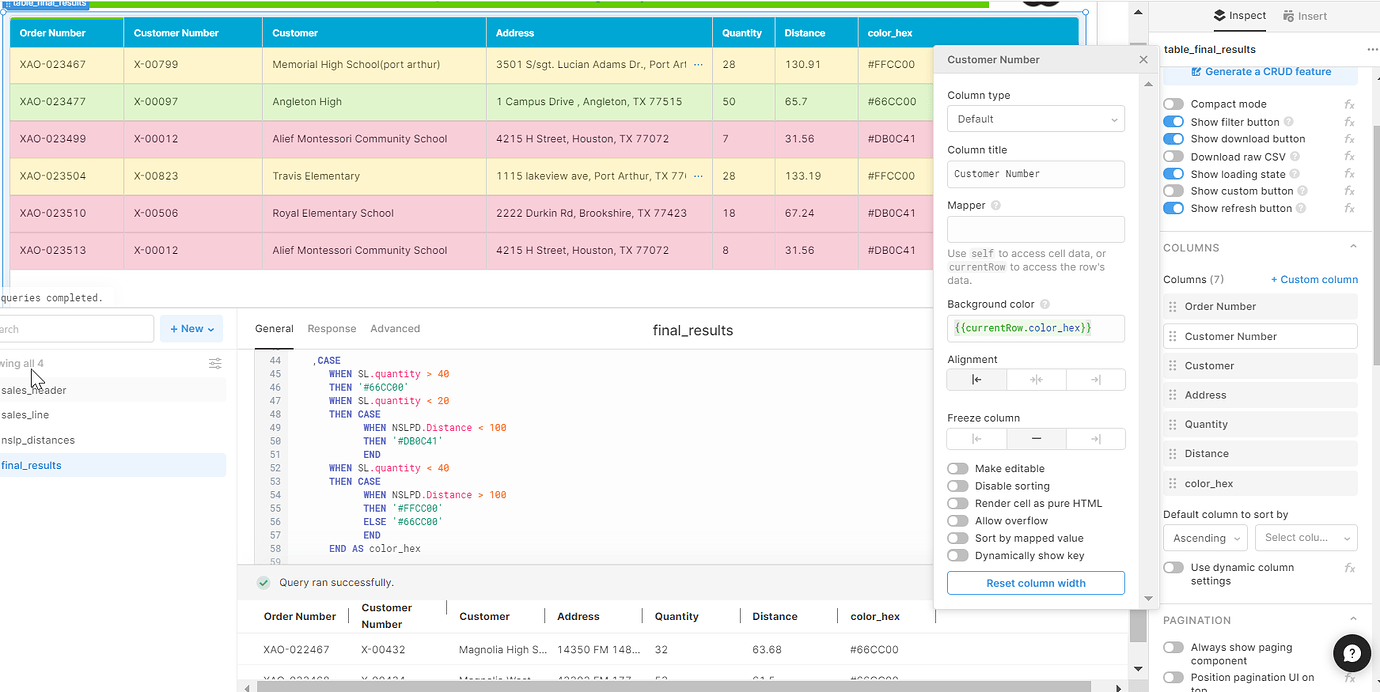Close the Customer Number column popup
The height and width of the screenshot is (692, 1380).
click(1143, 60)
